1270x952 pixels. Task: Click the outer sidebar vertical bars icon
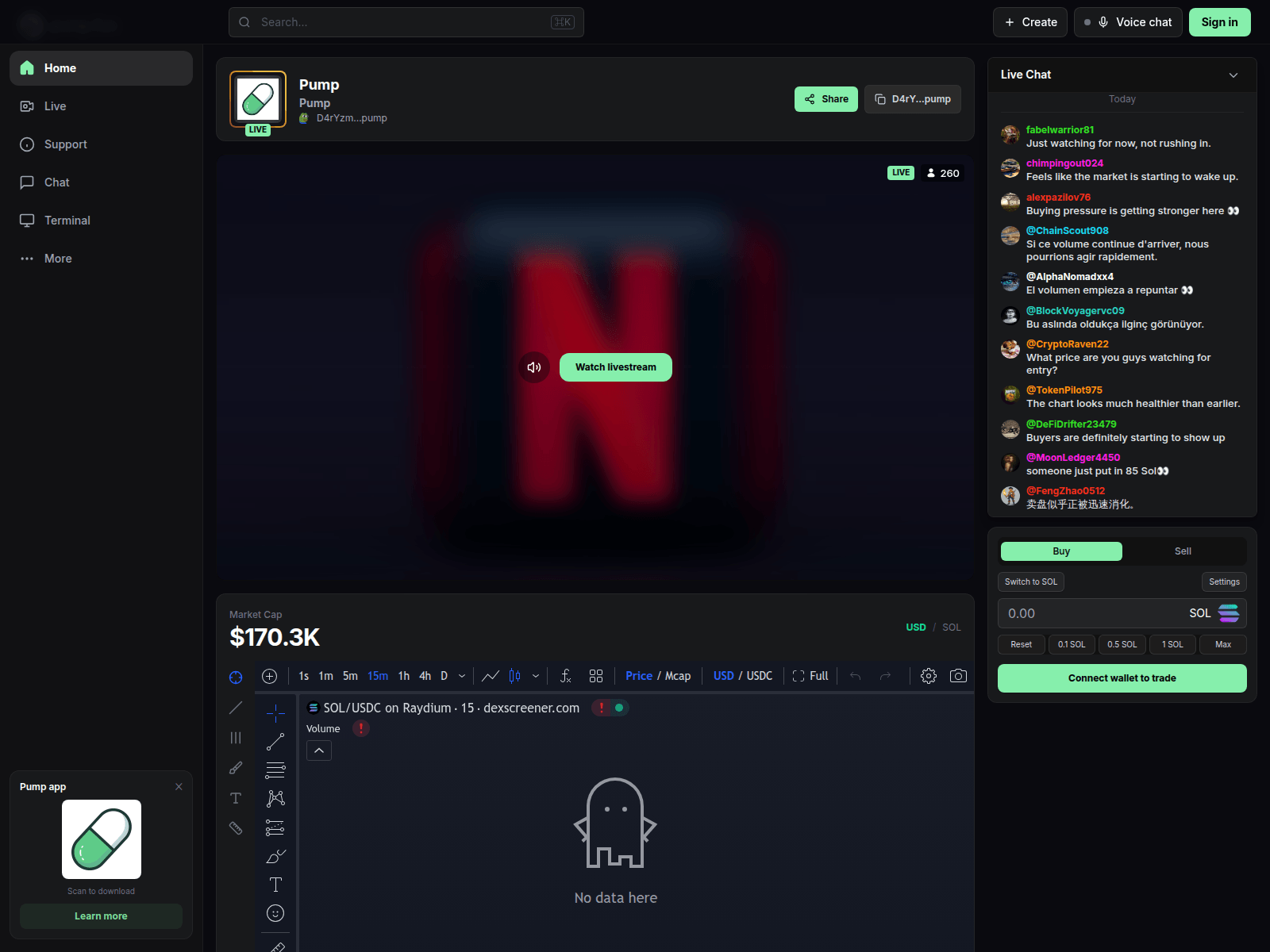click(236, 738)
